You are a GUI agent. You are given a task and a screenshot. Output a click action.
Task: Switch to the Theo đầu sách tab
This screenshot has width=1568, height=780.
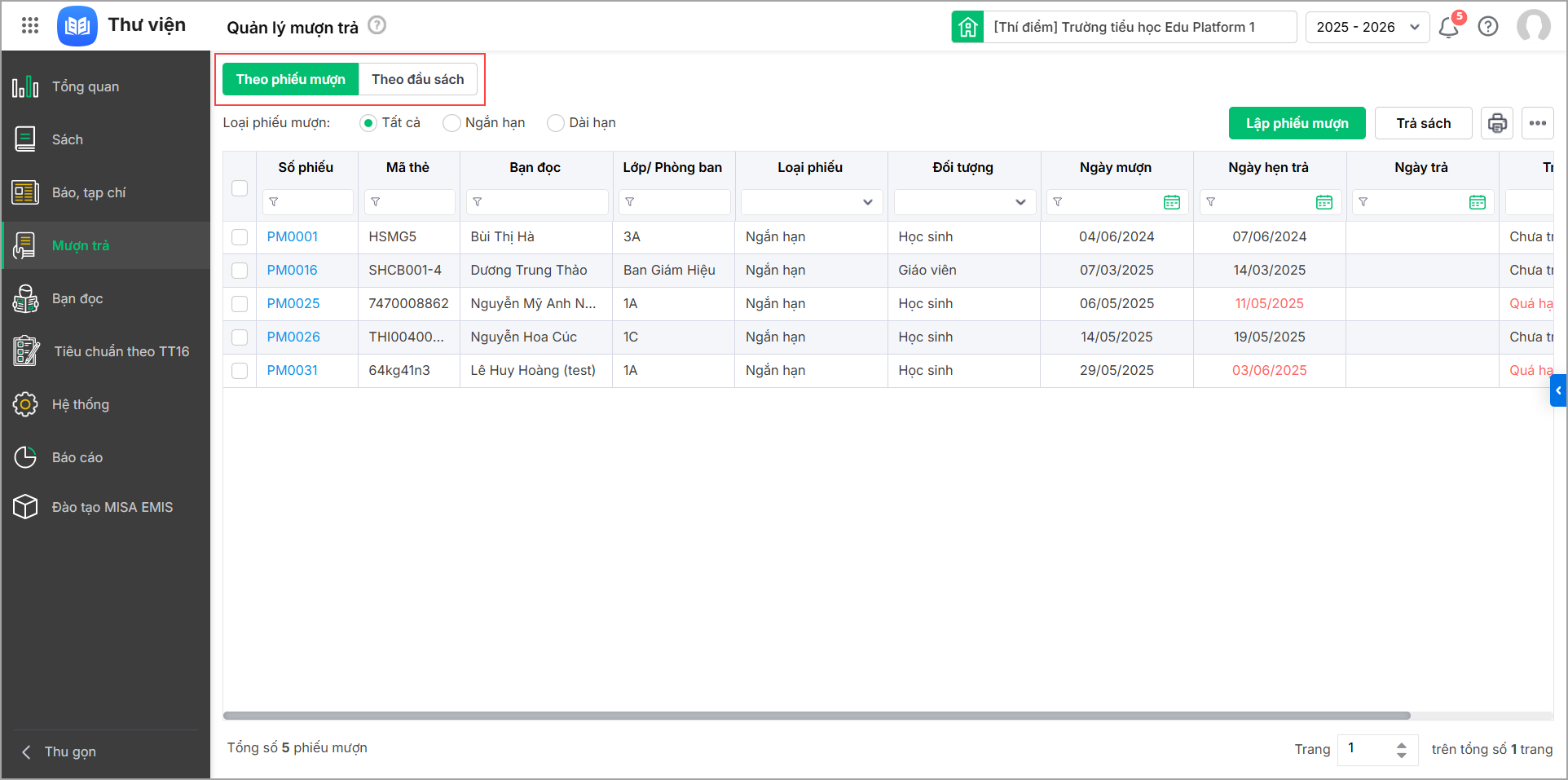(x=417, y=79)
